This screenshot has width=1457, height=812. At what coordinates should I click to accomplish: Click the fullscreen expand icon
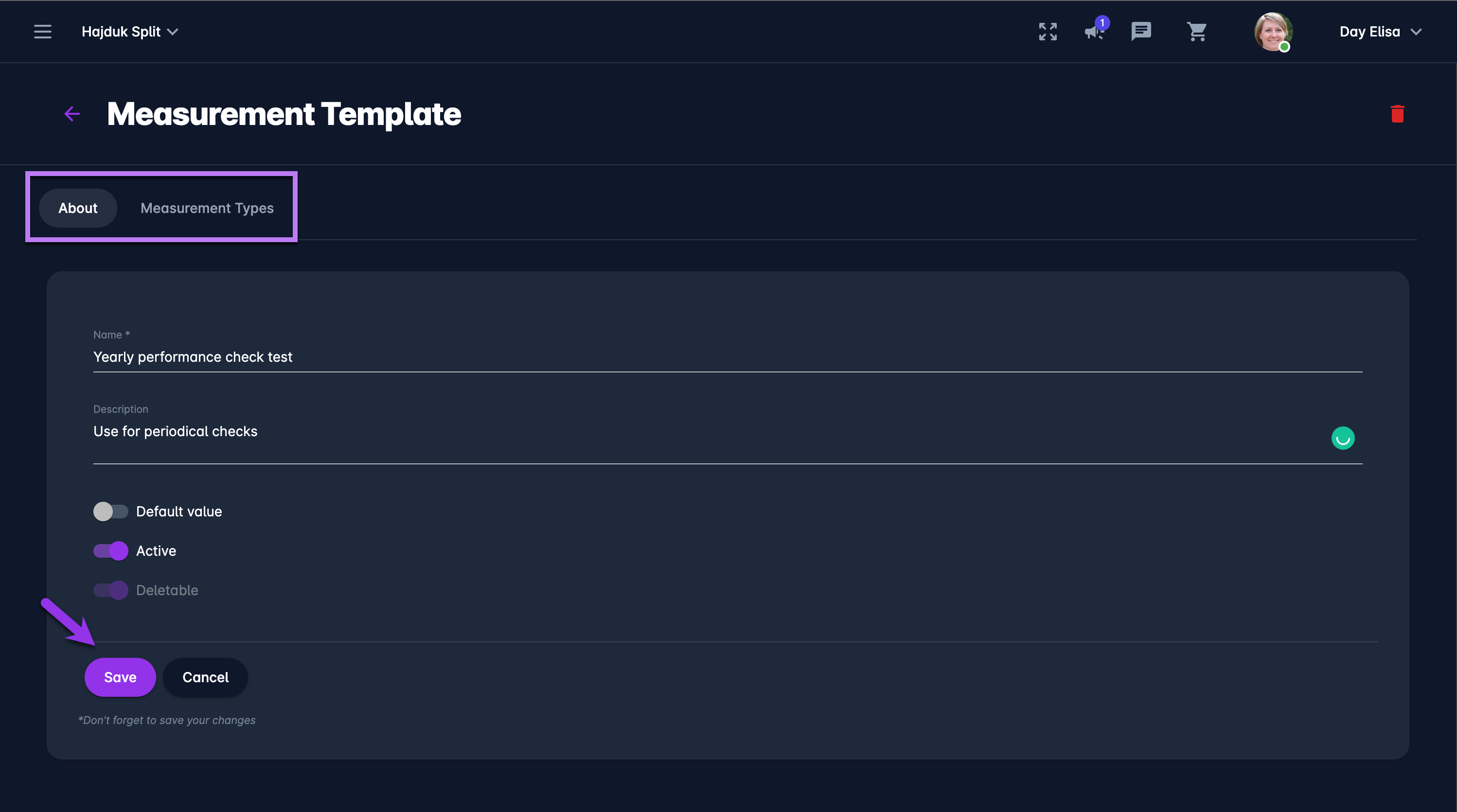(x=1048, y=32)
